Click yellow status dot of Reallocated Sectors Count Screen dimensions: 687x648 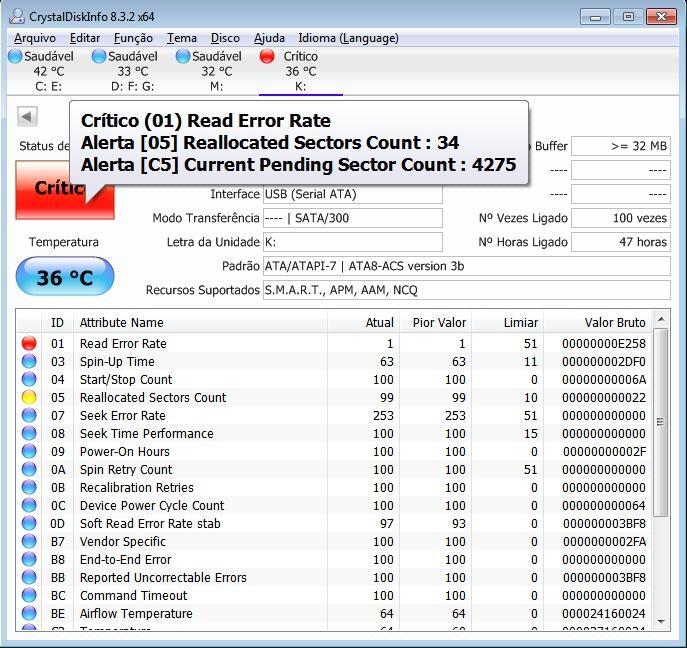pyautogui.click(x=29, y=397)
